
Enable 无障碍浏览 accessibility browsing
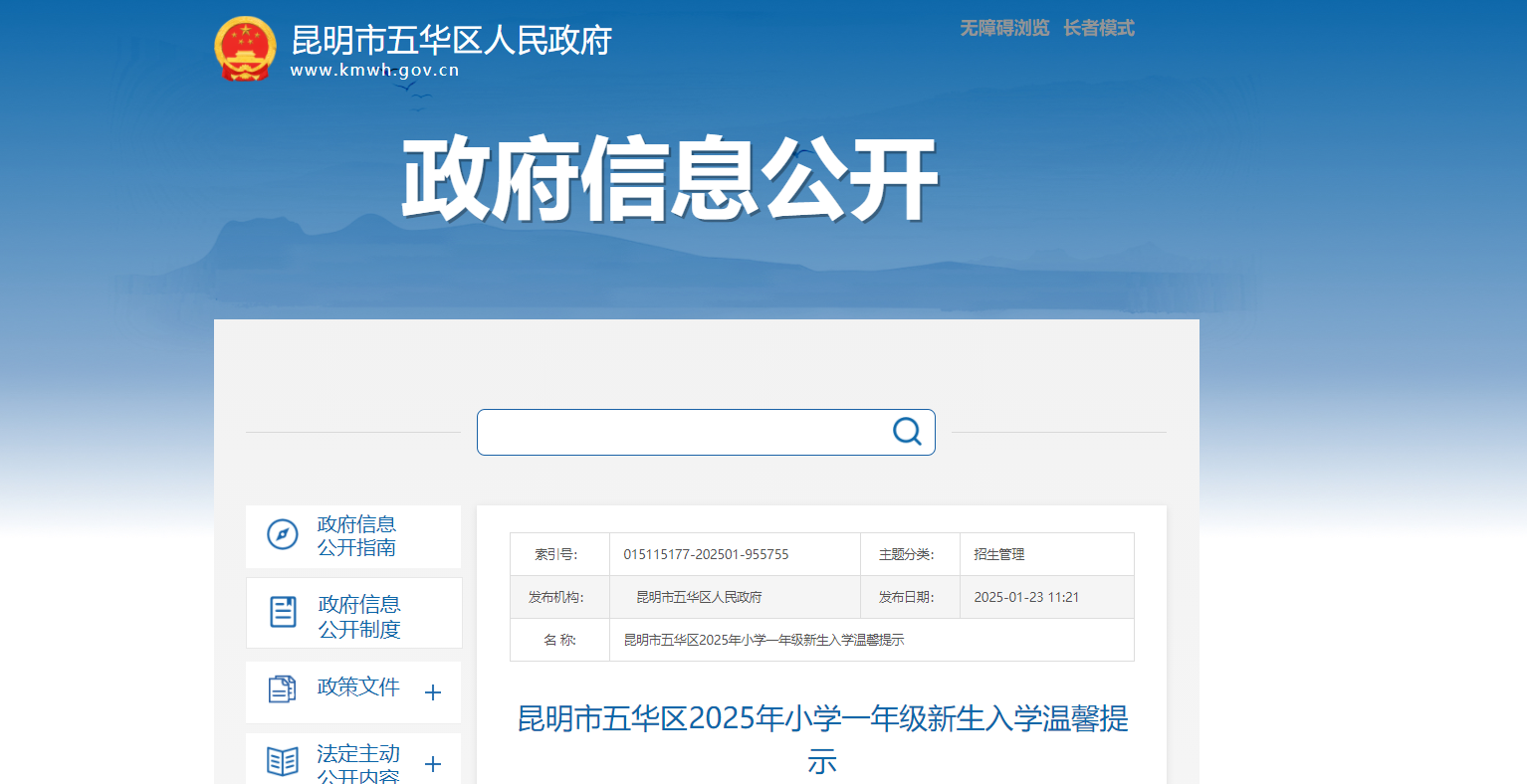[x=1004, y=28]
